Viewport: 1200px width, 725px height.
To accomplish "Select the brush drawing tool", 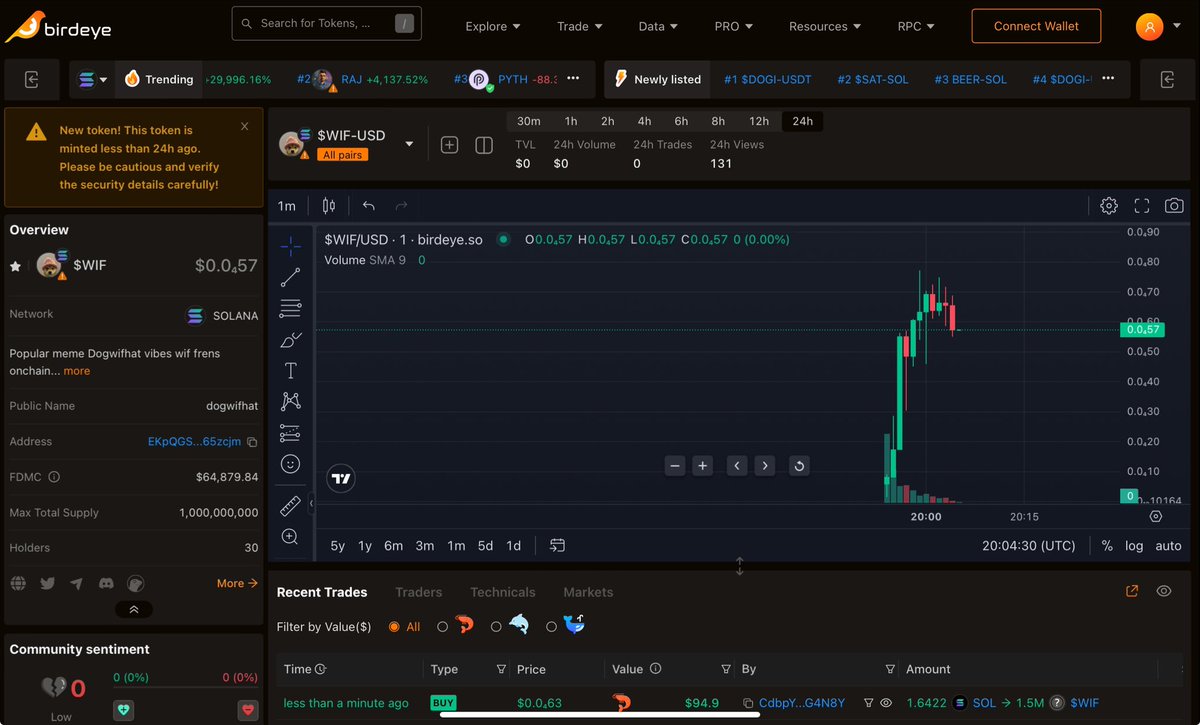I will 290,339.
